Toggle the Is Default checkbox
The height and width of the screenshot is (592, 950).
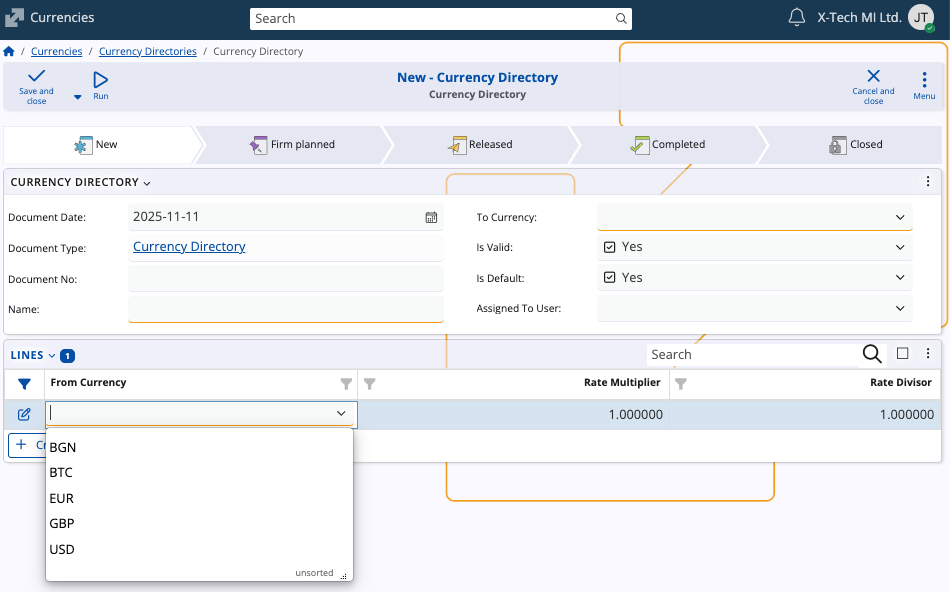click(609, 278)
